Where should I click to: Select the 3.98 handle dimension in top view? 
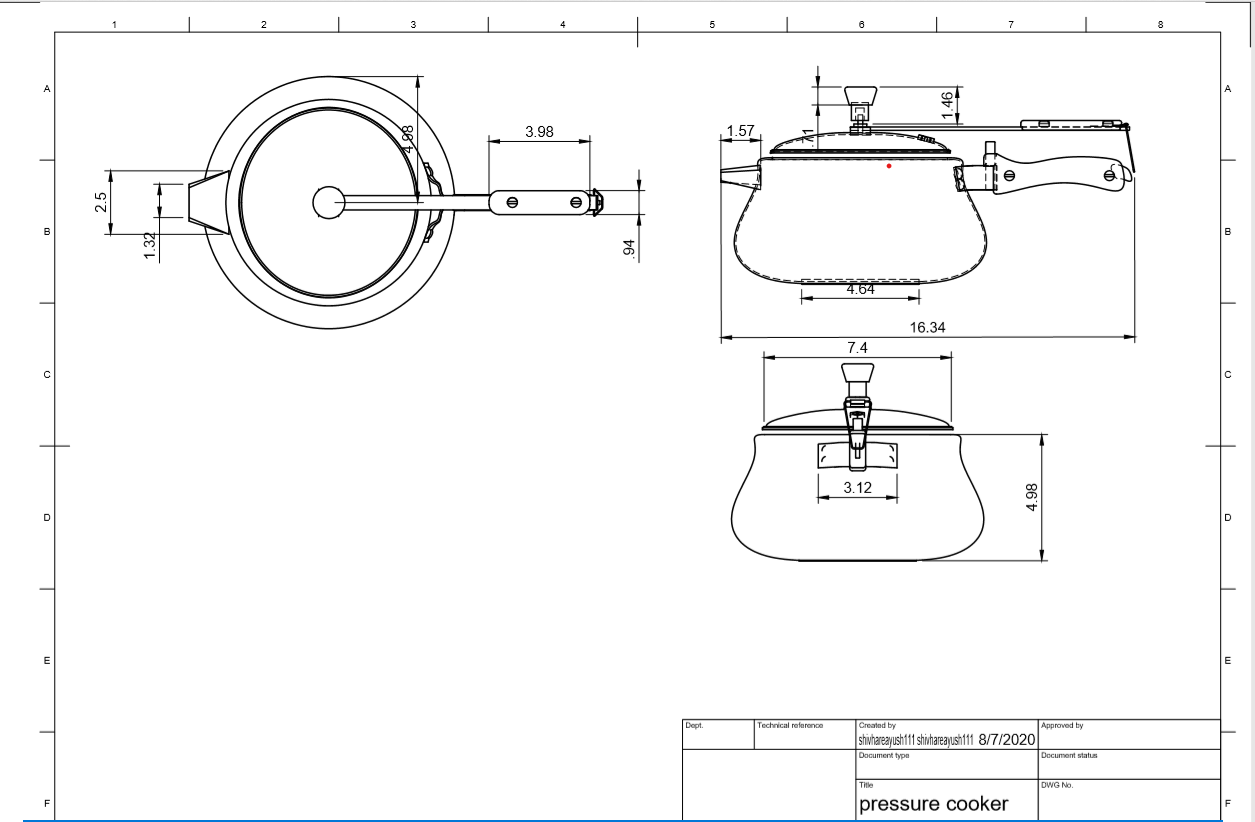click(539, 131)
